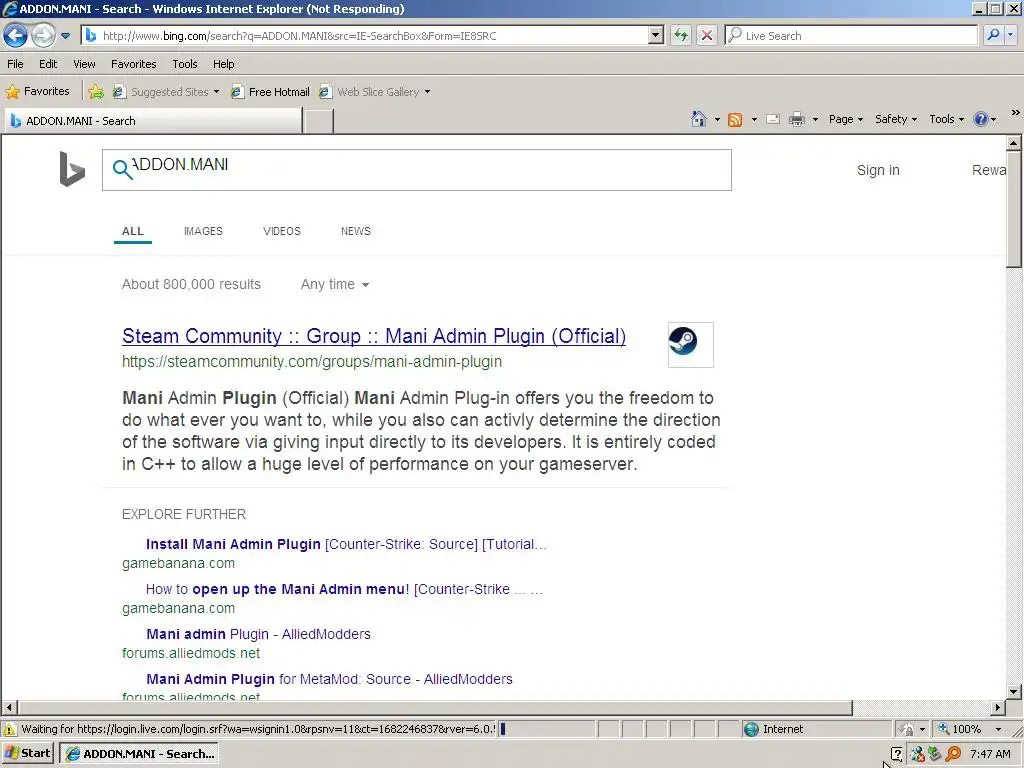Expand the Home button dropdown arrow
This screenshot has width=1024, height=768.
pyautogui.click(x=717, y=120)
